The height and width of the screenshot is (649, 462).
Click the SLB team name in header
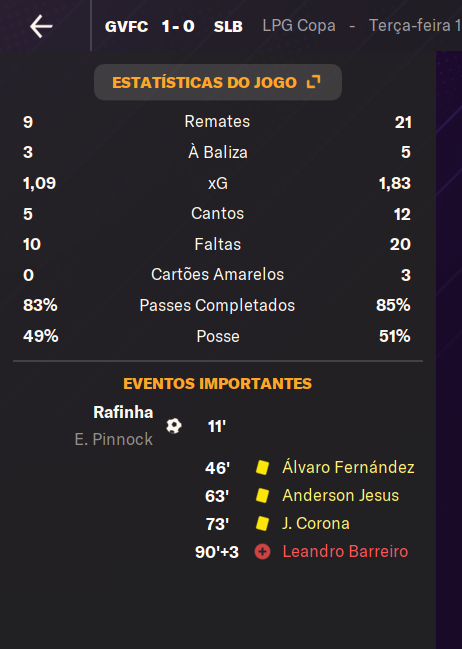[228, 26]
